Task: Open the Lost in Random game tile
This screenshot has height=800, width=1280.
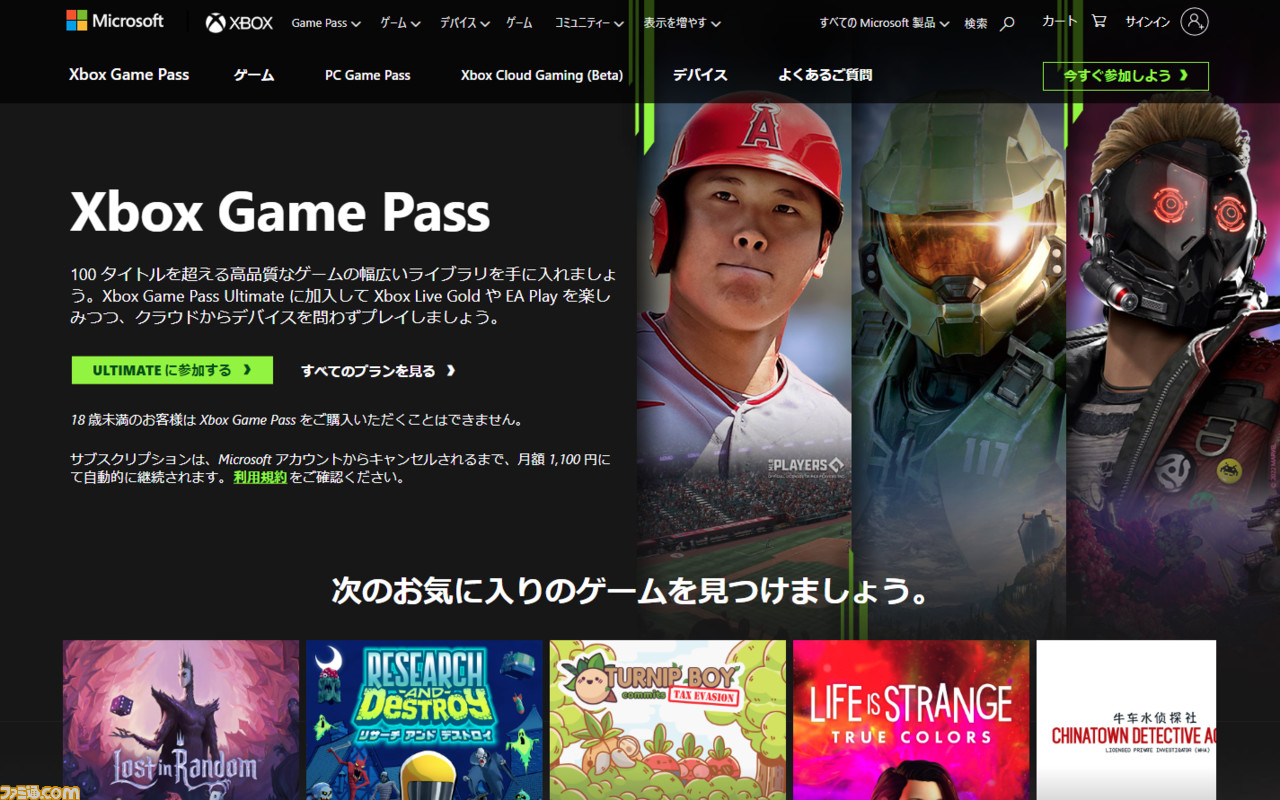Action: click(x=181, y=720)
